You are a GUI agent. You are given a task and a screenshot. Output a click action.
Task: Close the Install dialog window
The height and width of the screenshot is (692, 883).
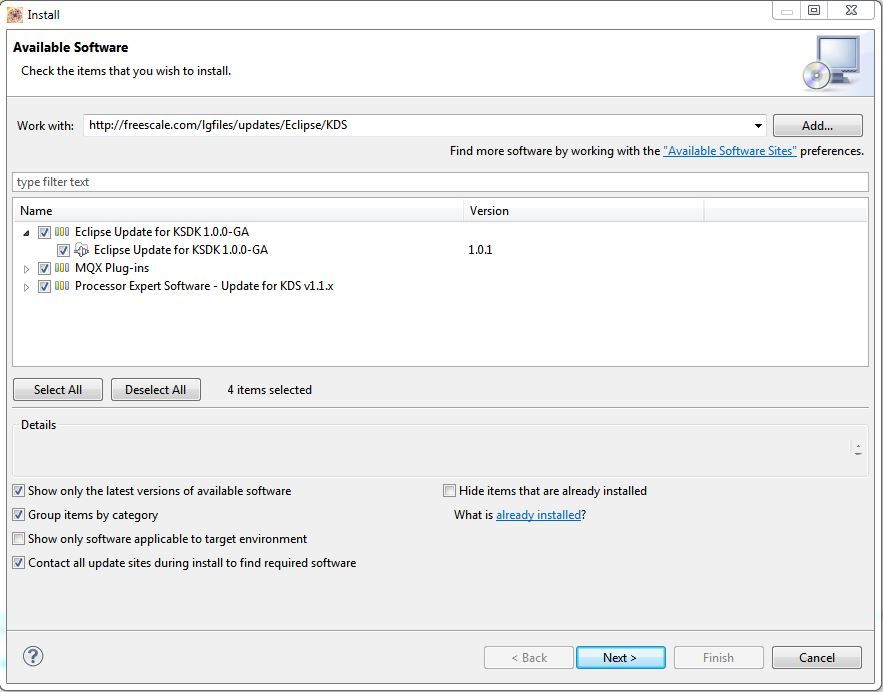coord(851,10)
